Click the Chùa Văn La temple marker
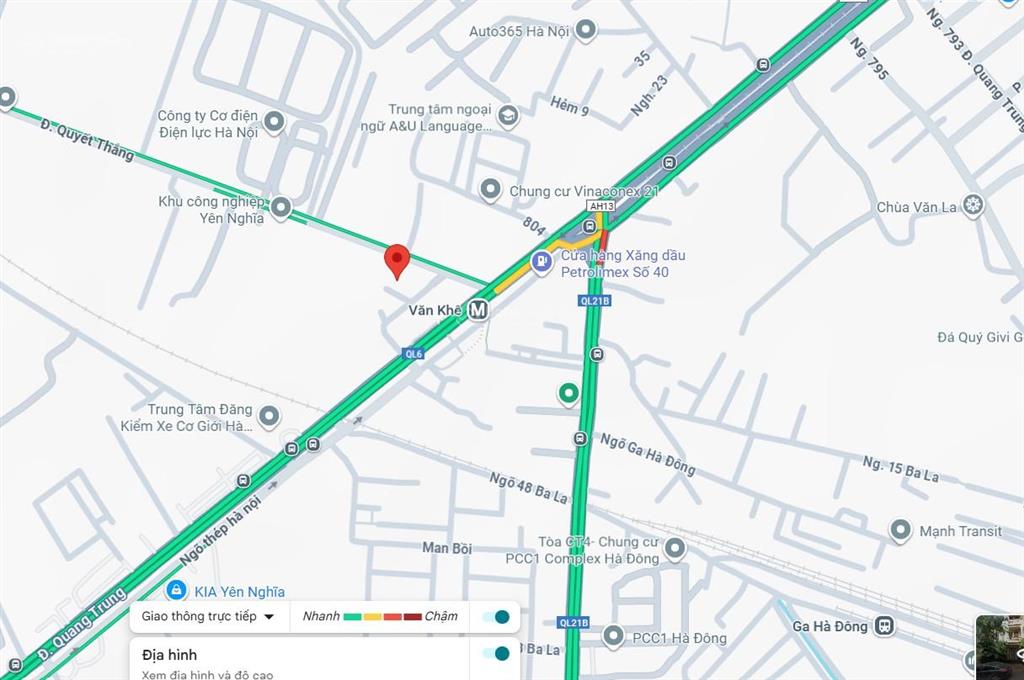Image resolution: width=1024 pixels, height=680 pixels. click(x=973, y=205)
